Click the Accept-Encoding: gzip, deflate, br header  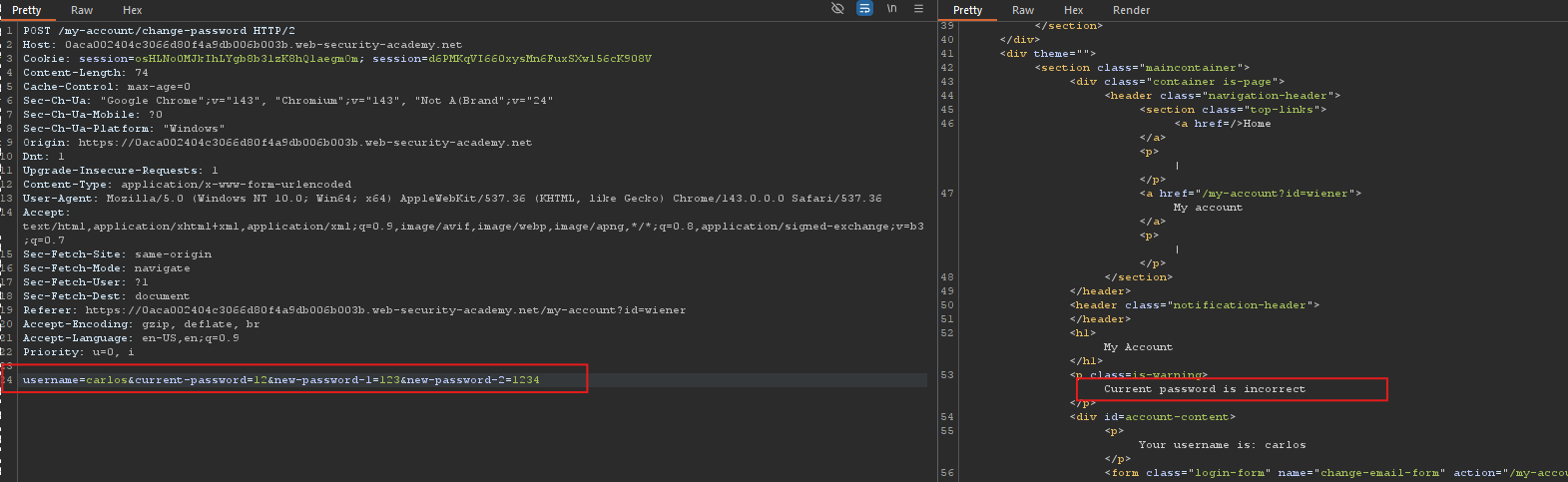[x=142, y=324]
